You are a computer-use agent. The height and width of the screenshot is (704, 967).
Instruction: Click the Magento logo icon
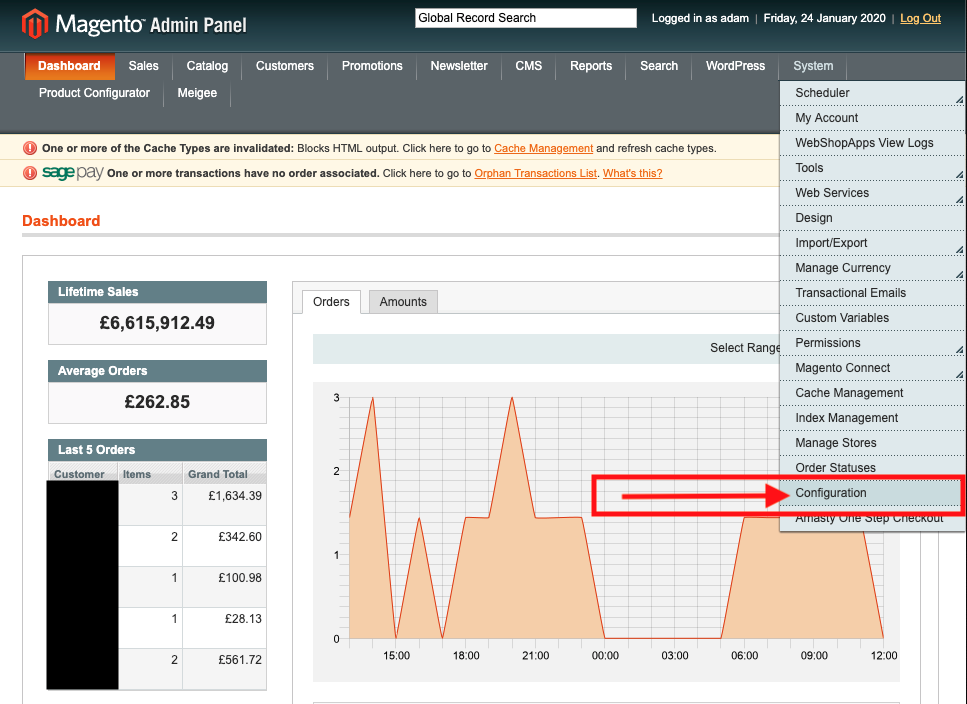pos(35,23)
